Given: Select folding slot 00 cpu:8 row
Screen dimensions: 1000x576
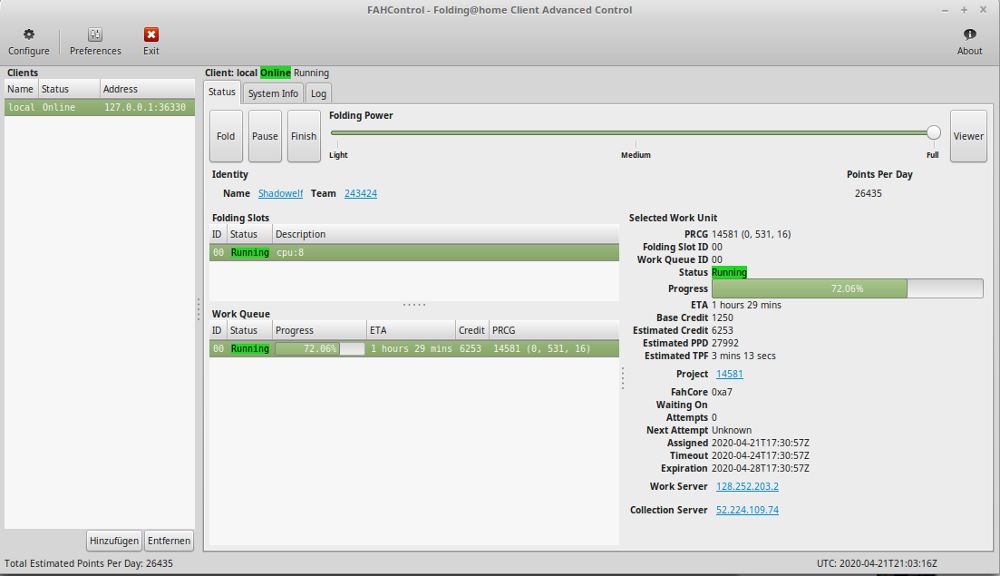Looking at the screenshot, I should coord(414,253).
